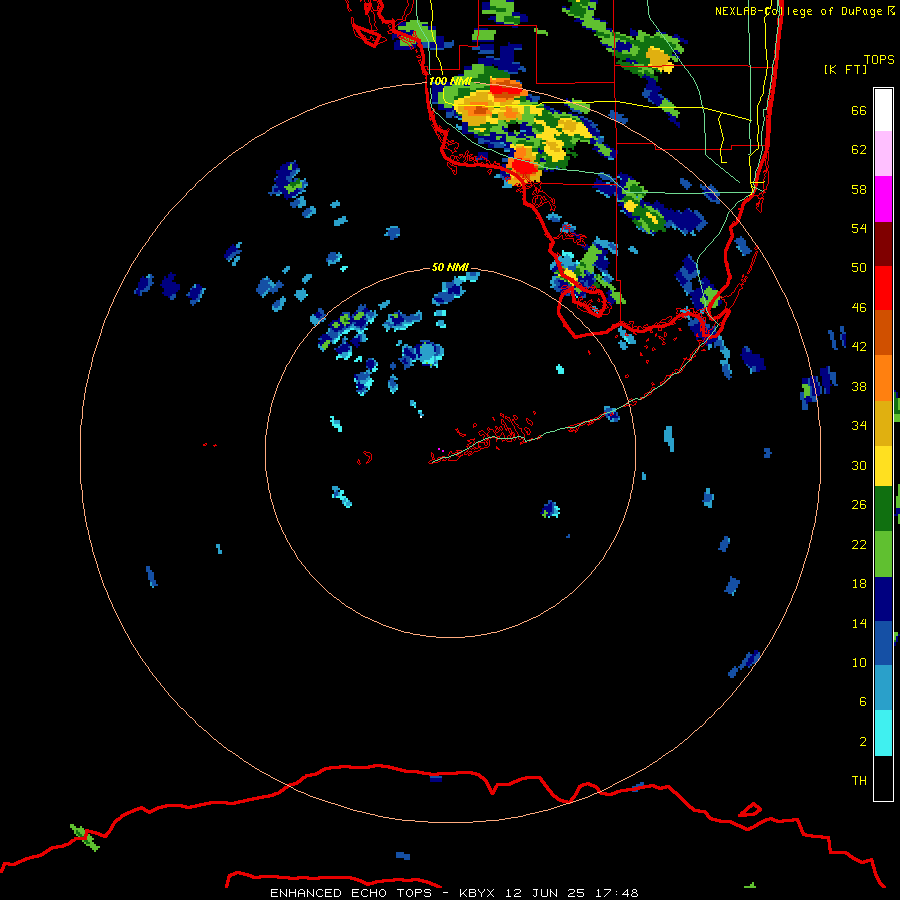Click the 30 value on the legend
The width and height of the screenshot is (900, 900).
(859, 465)
